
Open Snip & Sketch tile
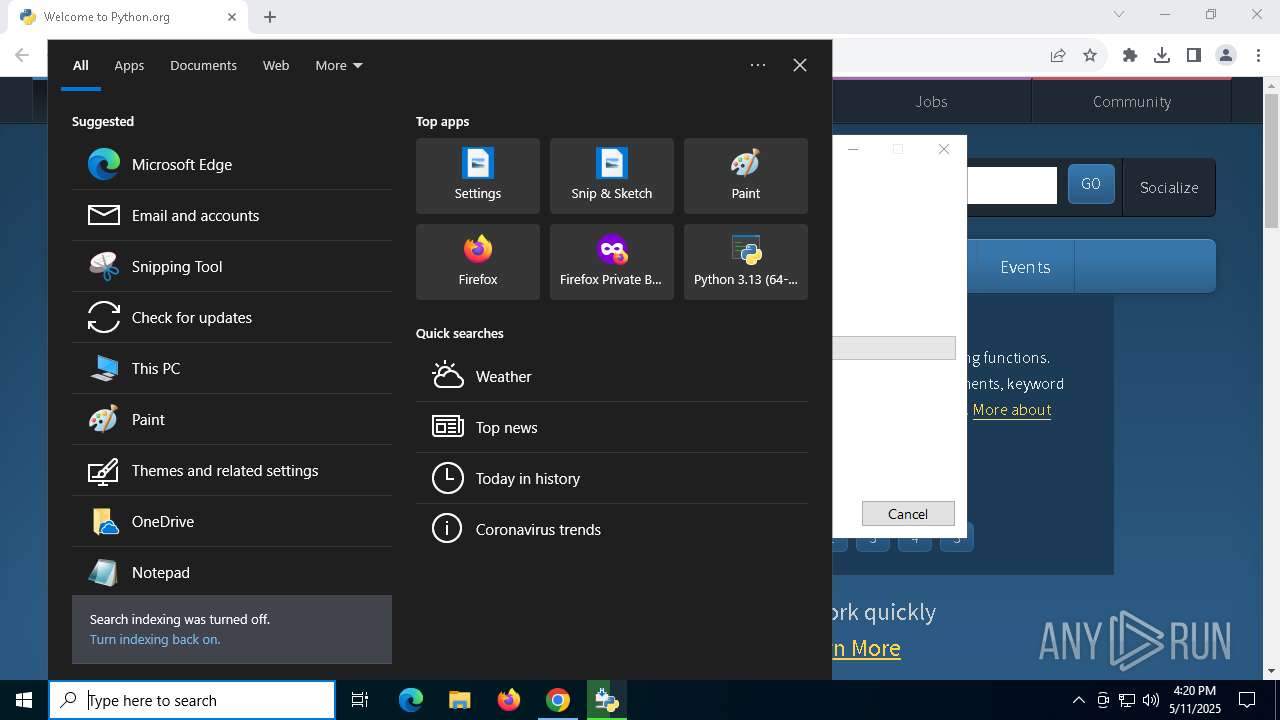pos(612,176)
